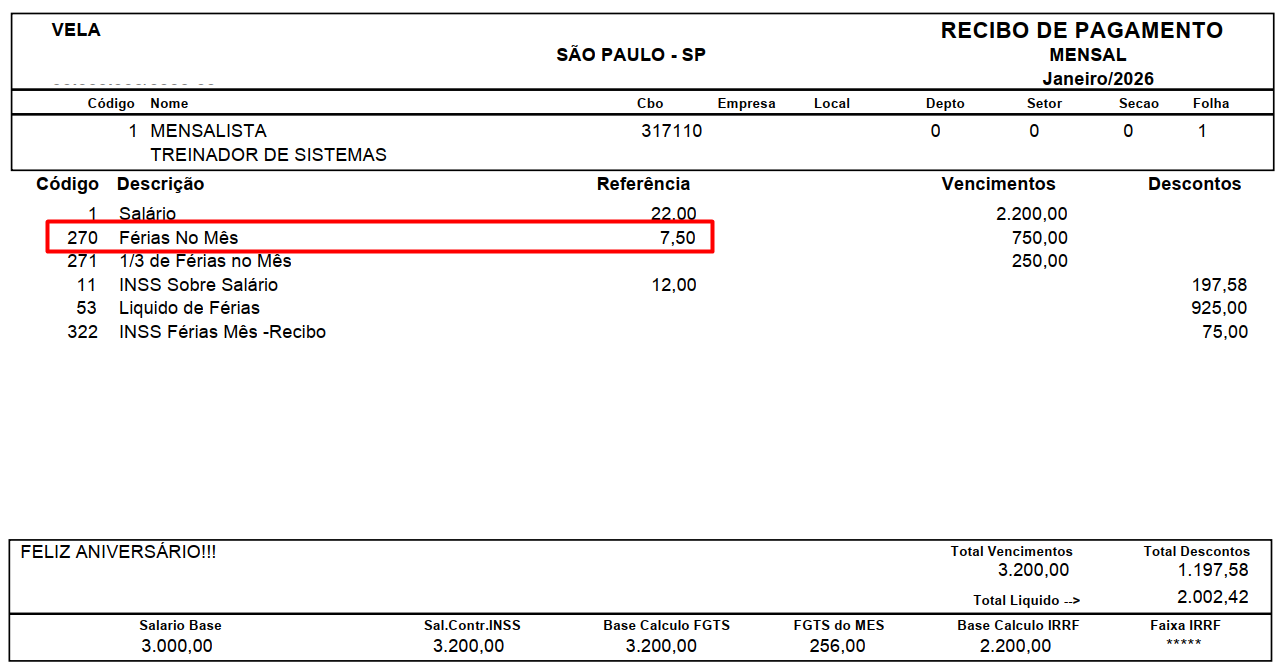The height and width of the screenshot is (666, 1283).
Task: Click the Salario Base label
Action: [180, 625]
